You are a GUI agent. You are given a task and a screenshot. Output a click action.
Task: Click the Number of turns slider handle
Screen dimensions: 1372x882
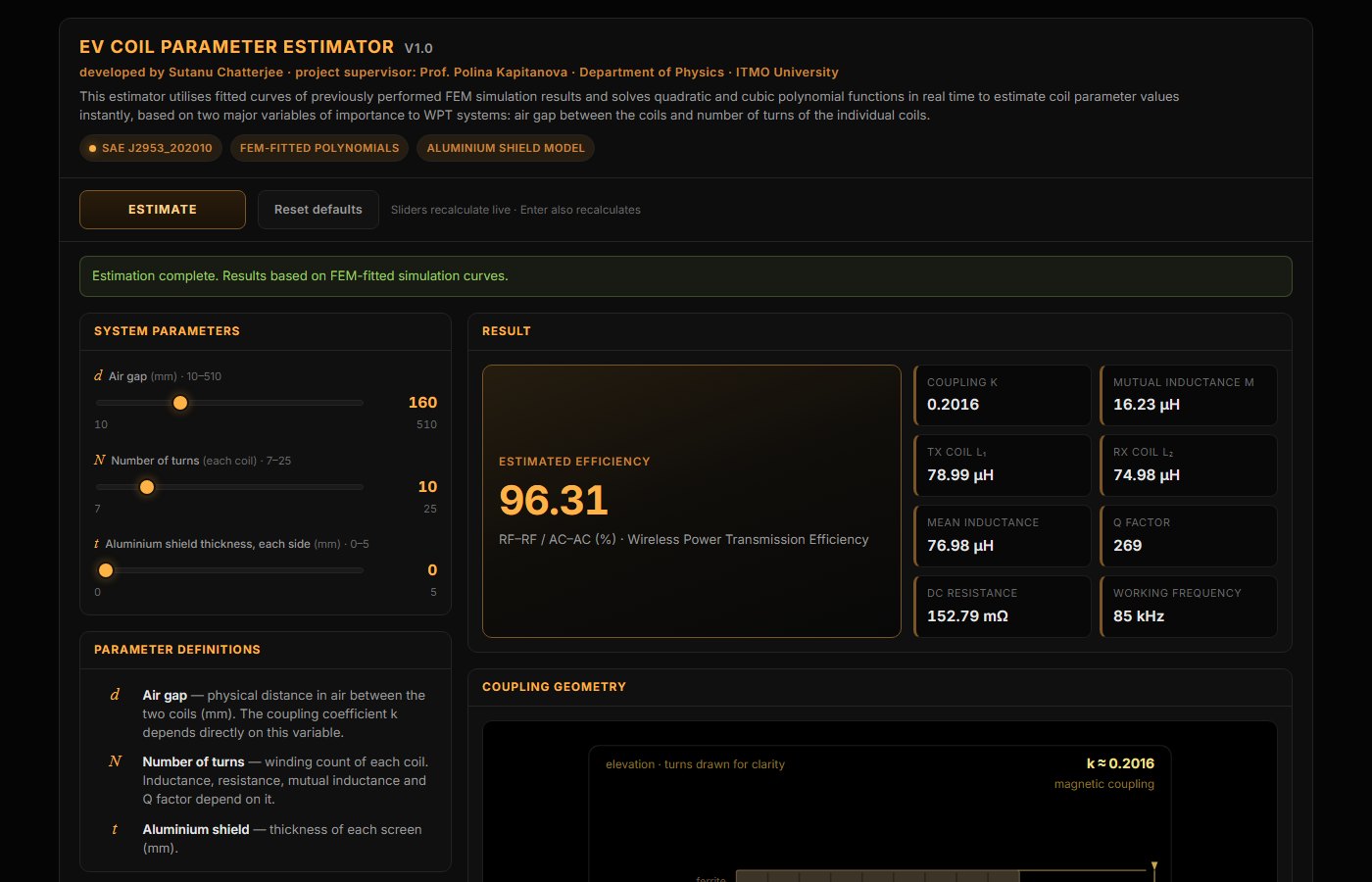(x=147, y=487)
